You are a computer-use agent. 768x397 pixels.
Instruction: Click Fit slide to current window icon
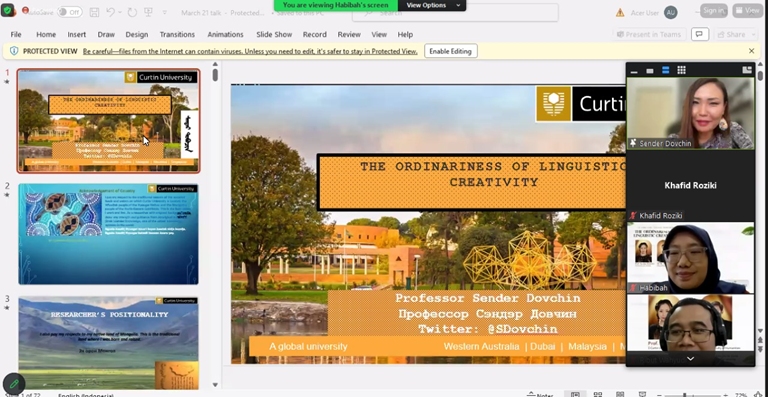point(758,395)
